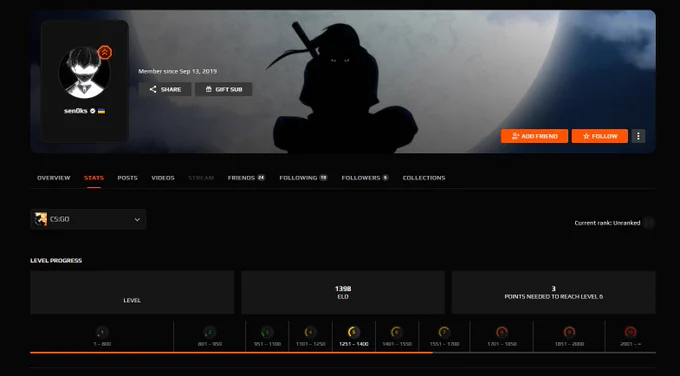This screenshot has height=376, width=680.
Task: Click the orange ELO level progress bar
Action: [x=231, y=353]
